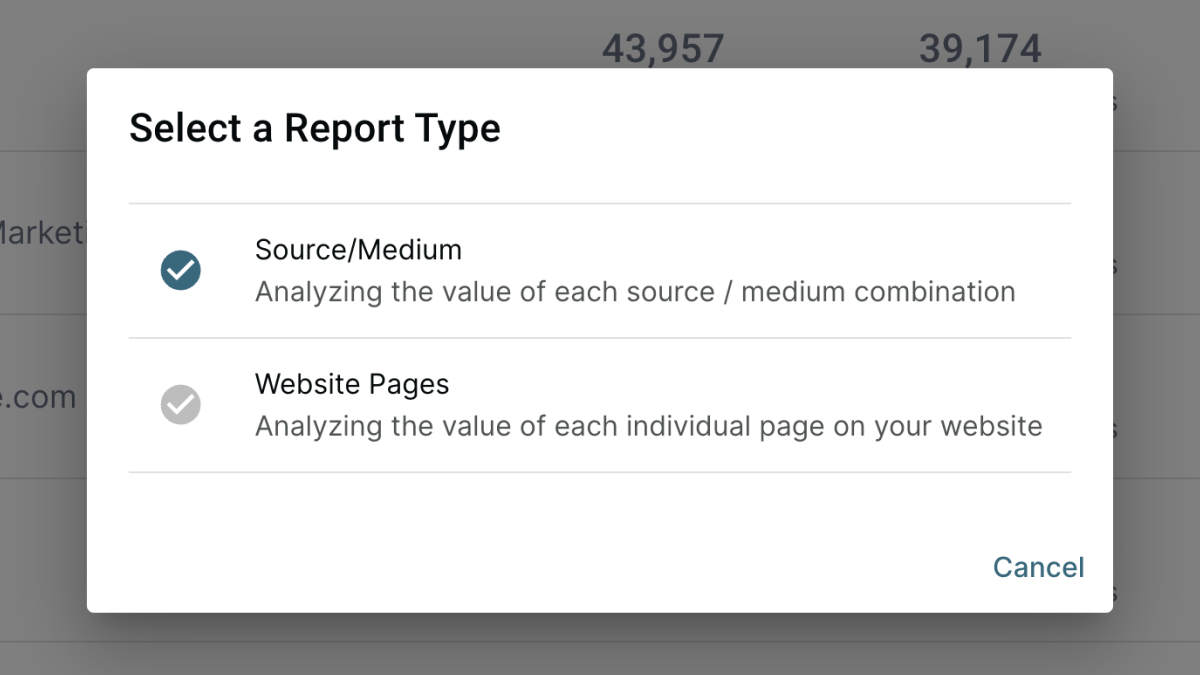Click the 'Select a Report Type' heading

pos(315,129)
